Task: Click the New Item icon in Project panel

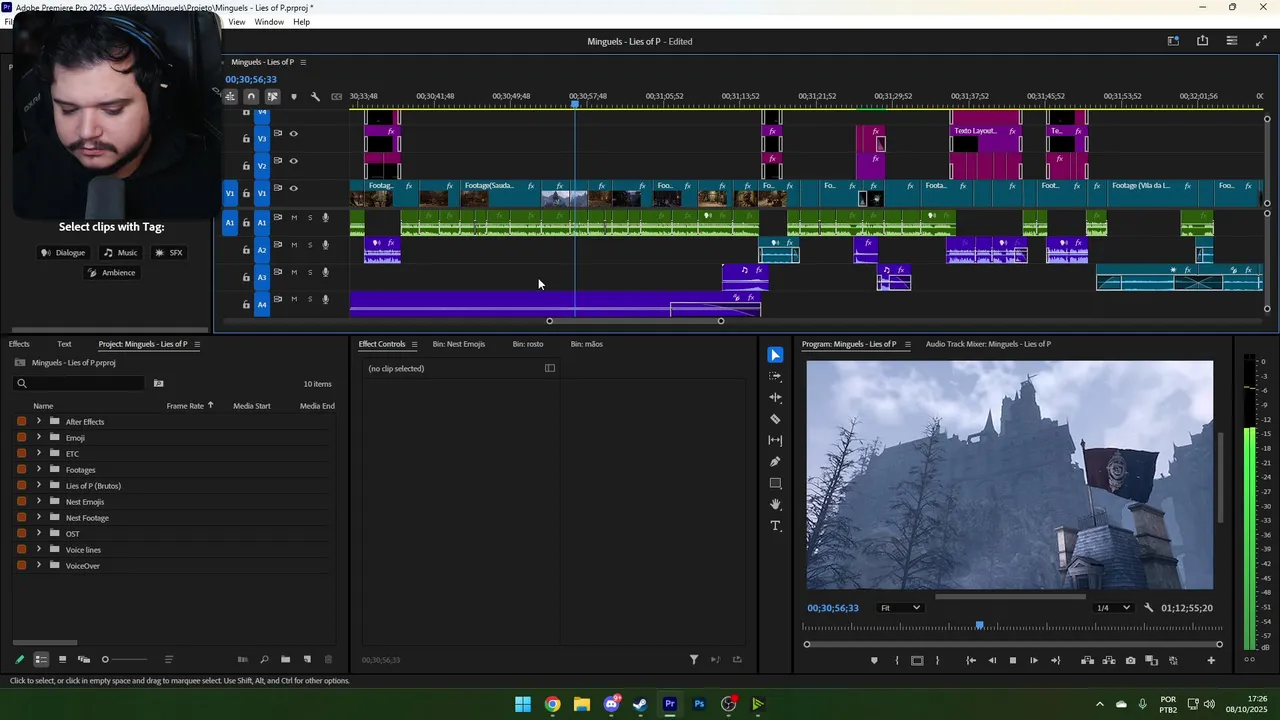Action: pos(307,660)
